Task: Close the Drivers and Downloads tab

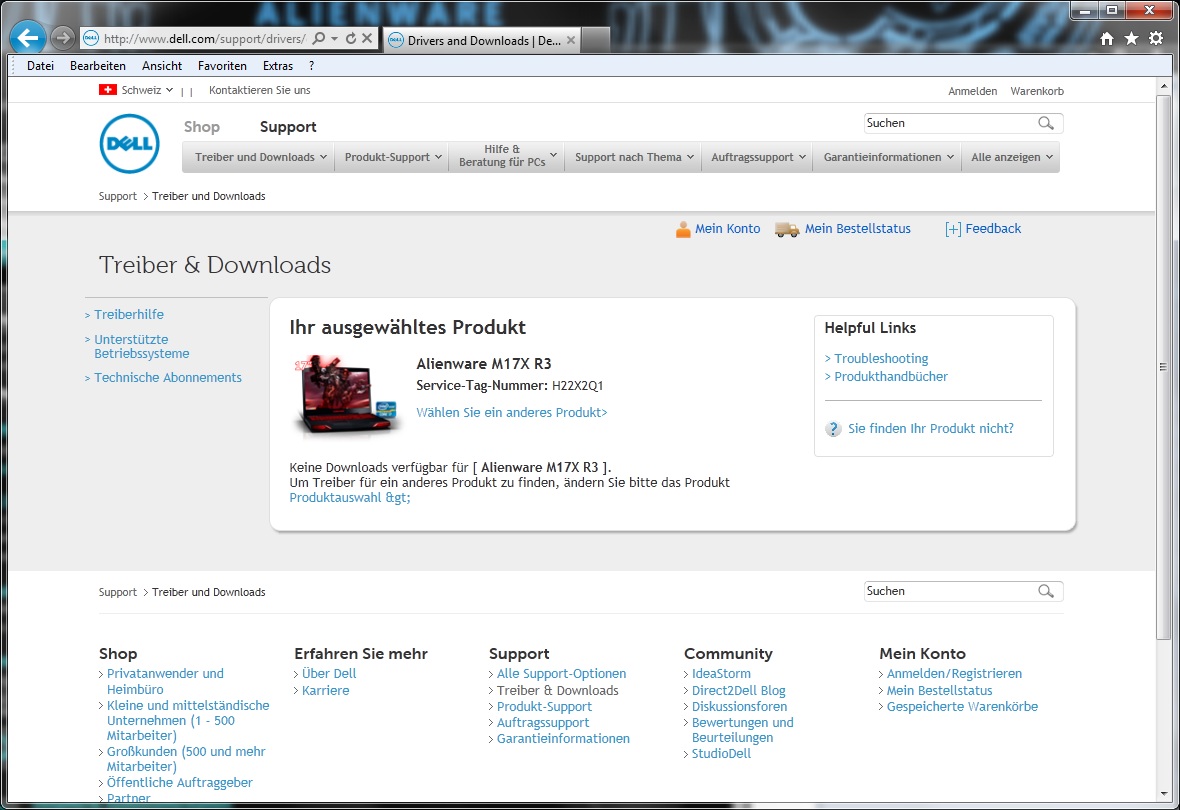Action: [571, 40]
